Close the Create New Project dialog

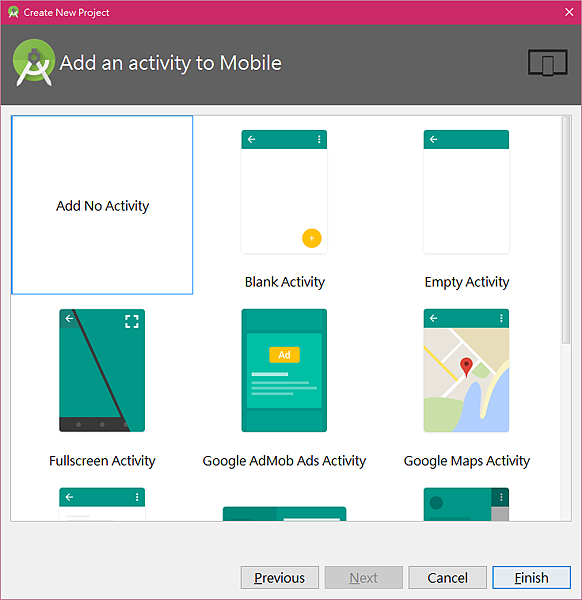pyautogui.click(x=569, y=12)
